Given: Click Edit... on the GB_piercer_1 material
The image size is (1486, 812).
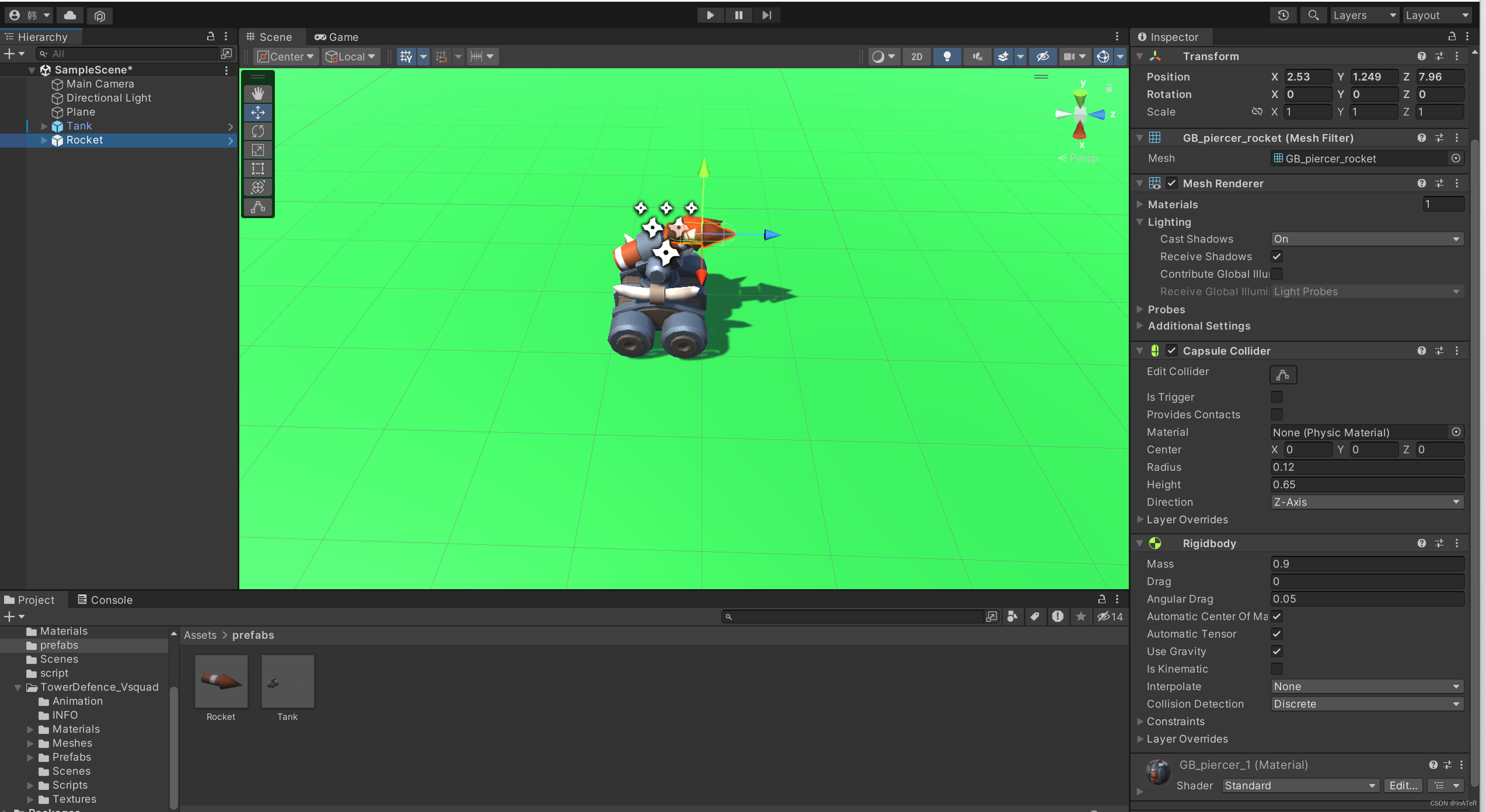Looking at the screenshot, I should pos(1403,785).
